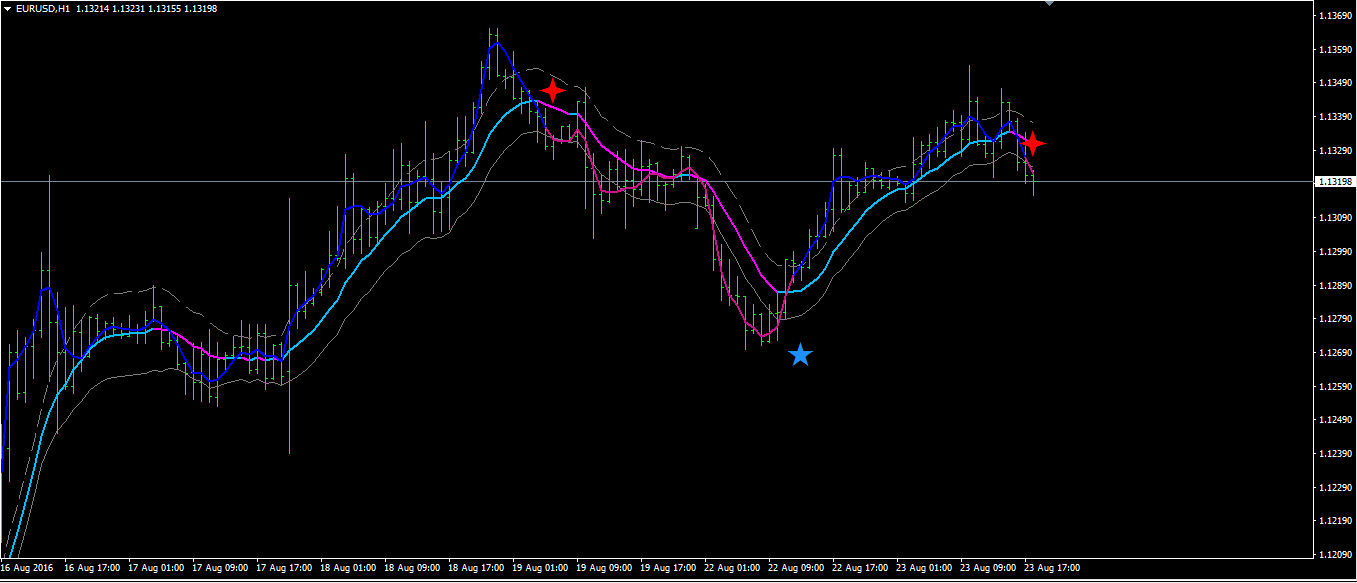
Task: Click the 1.13490 price scale label
Action: point(1335,83)
